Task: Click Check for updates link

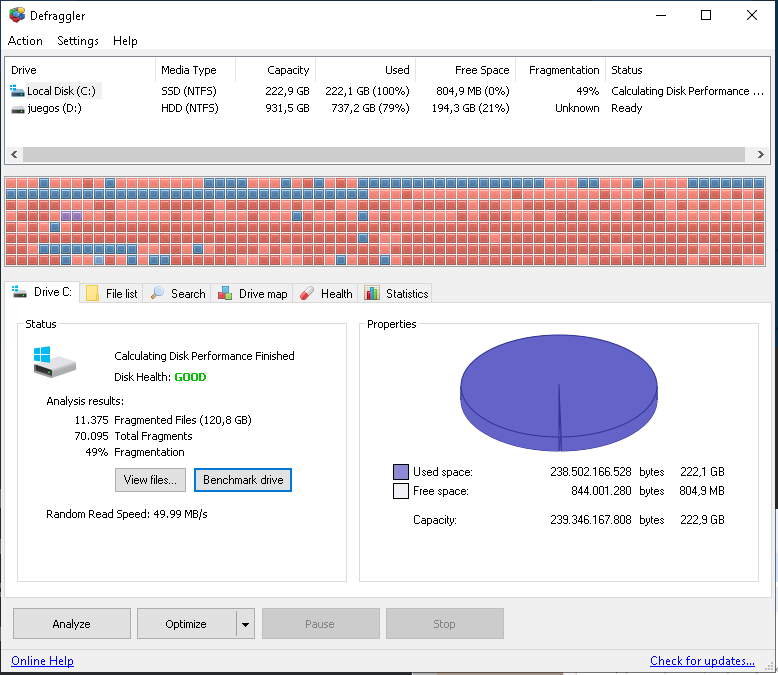Action: tap(702, 661)
